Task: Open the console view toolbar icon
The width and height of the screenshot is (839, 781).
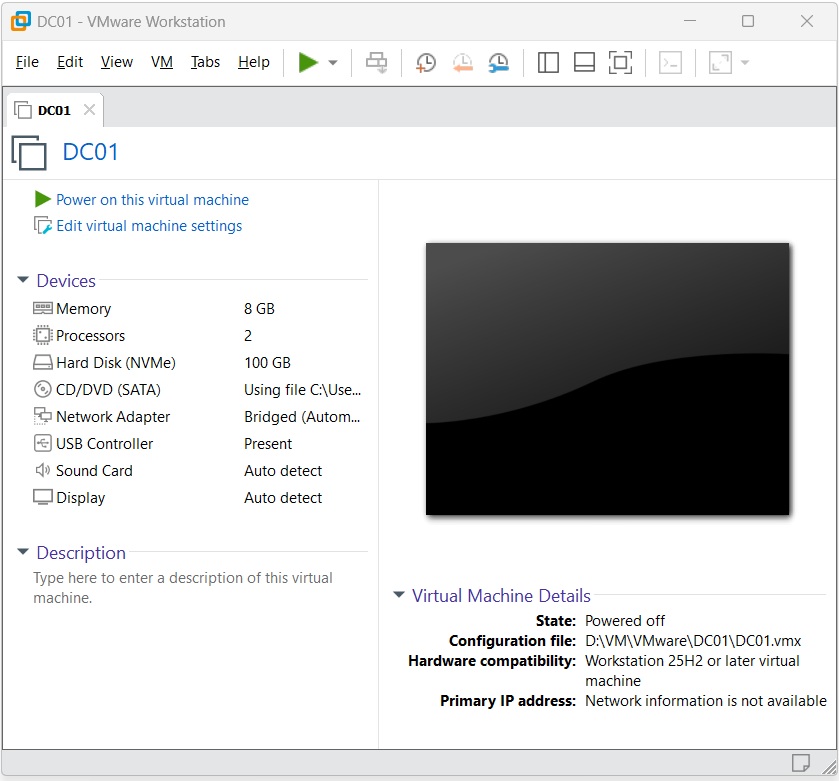Action: pos(670,63)
